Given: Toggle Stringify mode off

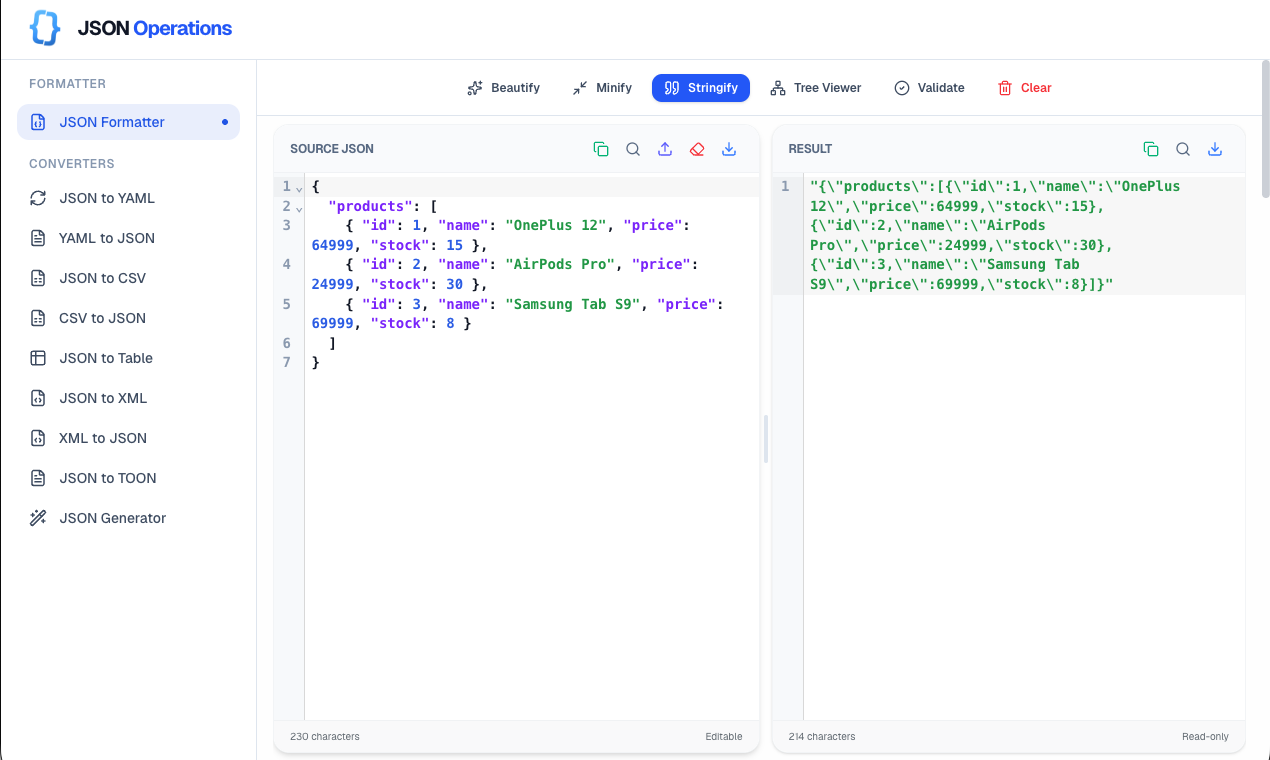Looking at the screenshot, I should coord(701,88).
